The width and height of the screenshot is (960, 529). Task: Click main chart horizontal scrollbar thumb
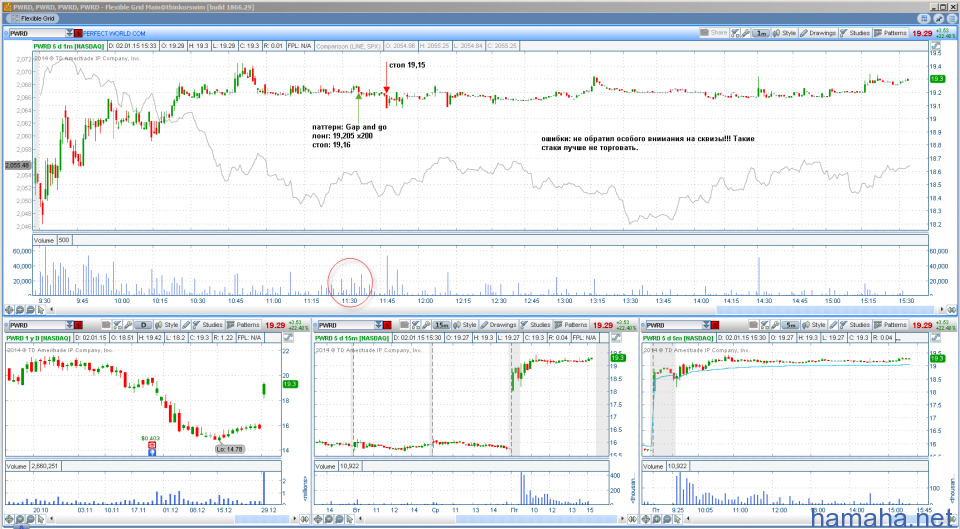825,310
